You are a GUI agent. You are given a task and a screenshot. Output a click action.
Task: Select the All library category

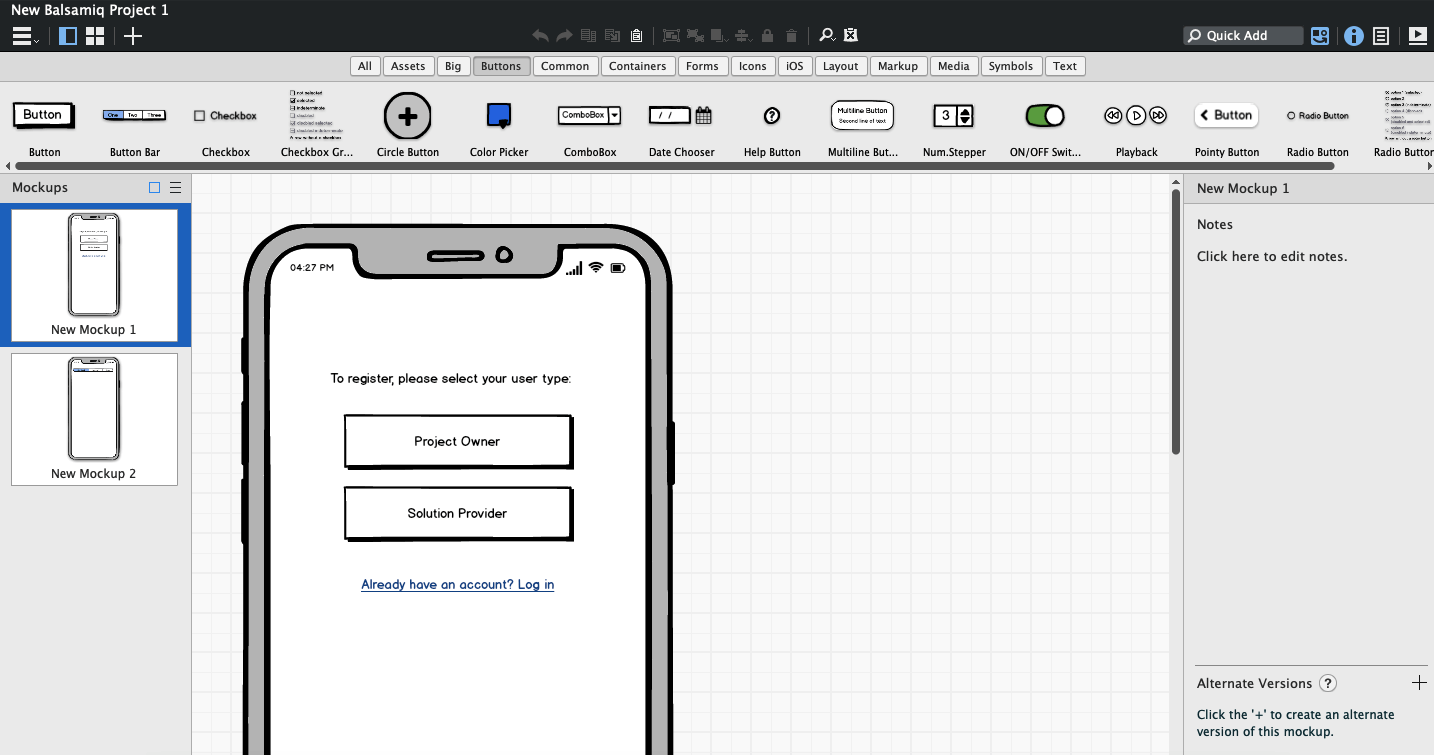(x=365, y=66)
